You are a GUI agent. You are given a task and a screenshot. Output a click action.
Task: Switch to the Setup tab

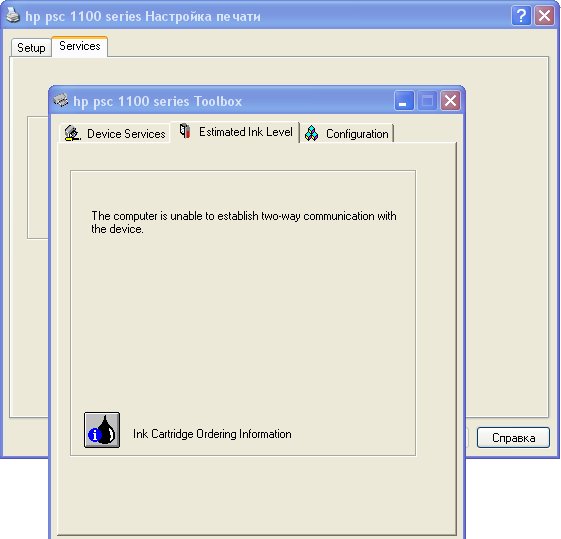click(31, 48)
